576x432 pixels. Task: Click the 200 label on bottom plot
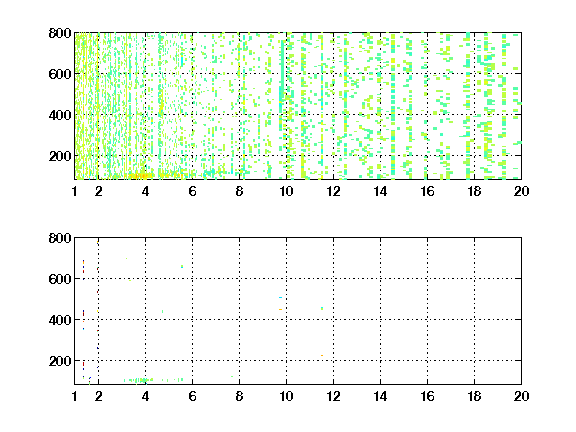tap(60, 361)
